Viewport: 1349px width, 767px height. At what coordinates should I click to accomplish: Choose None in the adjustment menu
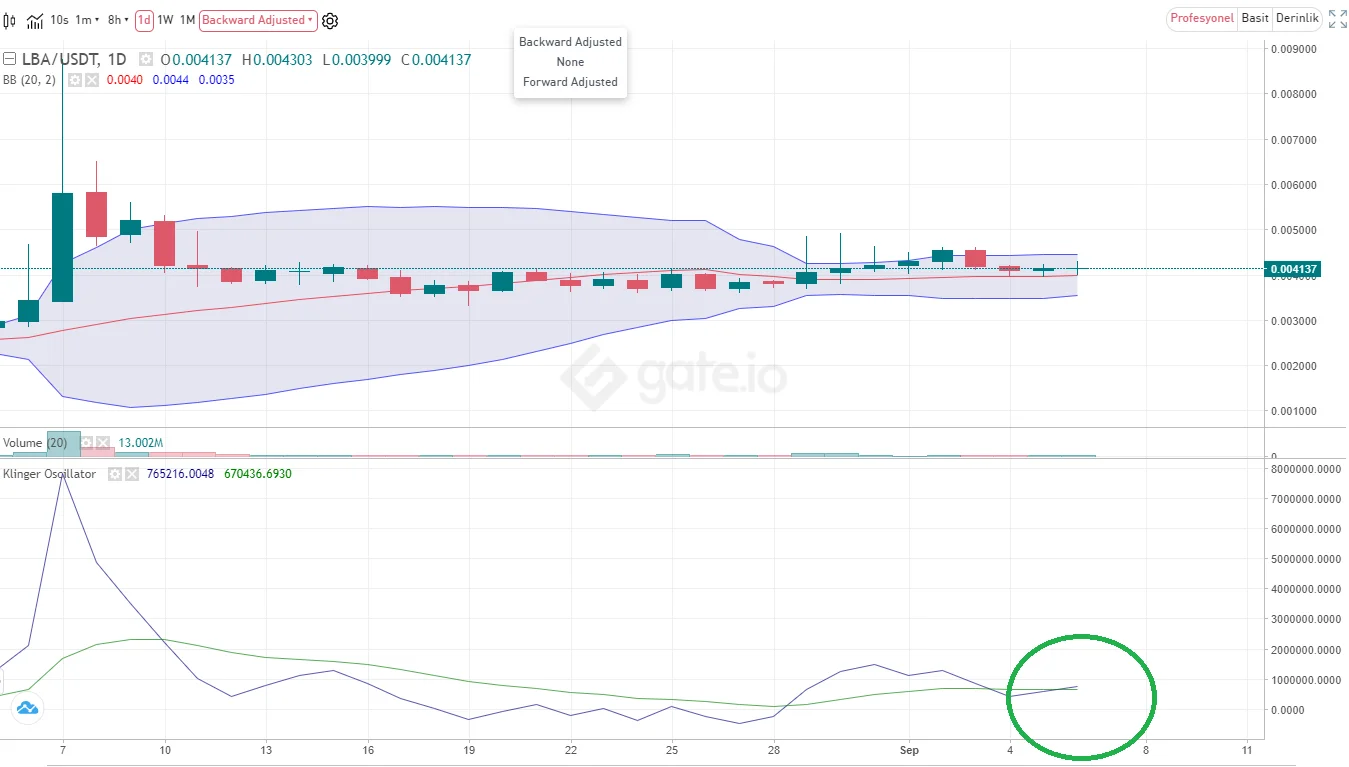pos(570,62)
